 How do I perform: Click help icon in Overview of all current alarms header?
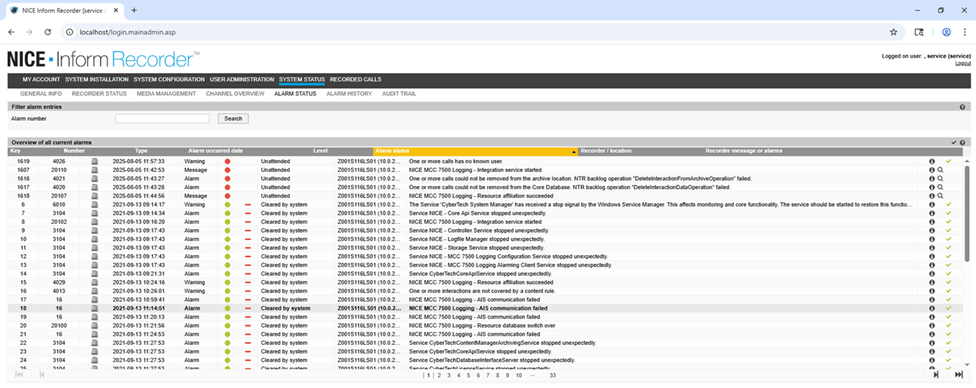[x=962, y=143]
